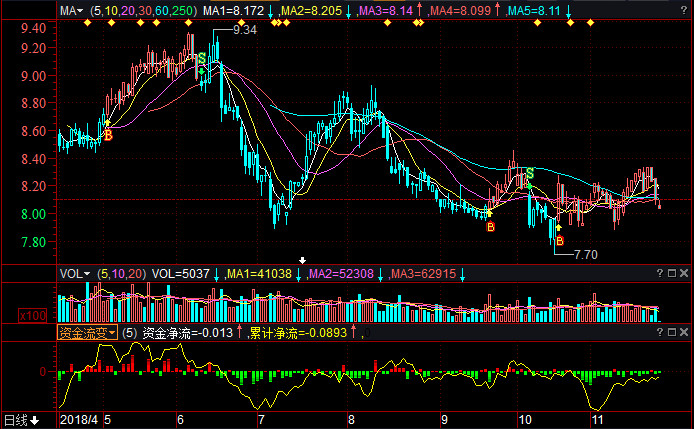Click the green S sell signal near 9.34
Image resolution: width=694 pixels, height=429 pixels.
[201, 60]
